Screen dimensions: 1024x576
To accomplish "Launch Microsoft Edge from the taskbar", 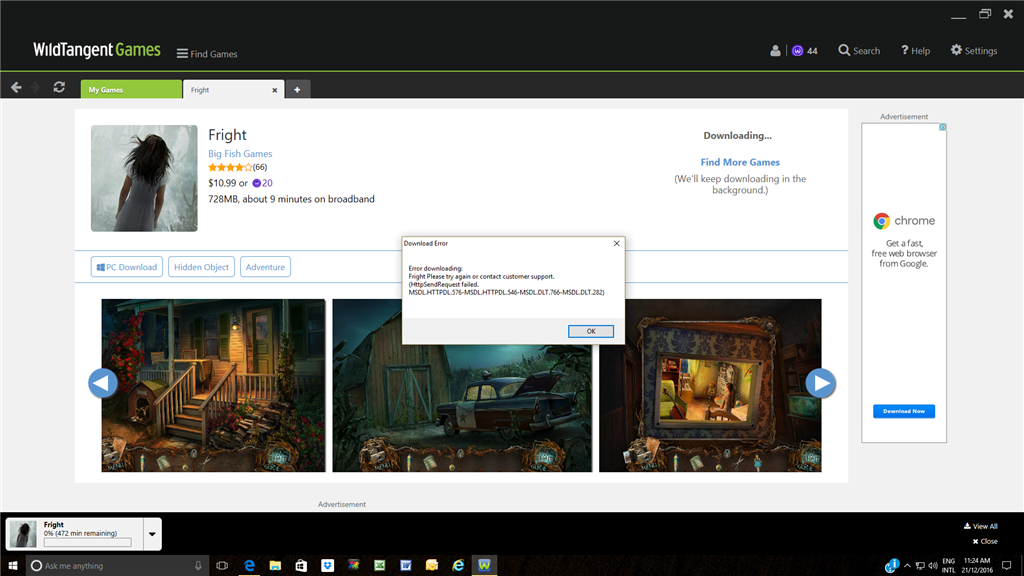I will [x=249, y=566].
